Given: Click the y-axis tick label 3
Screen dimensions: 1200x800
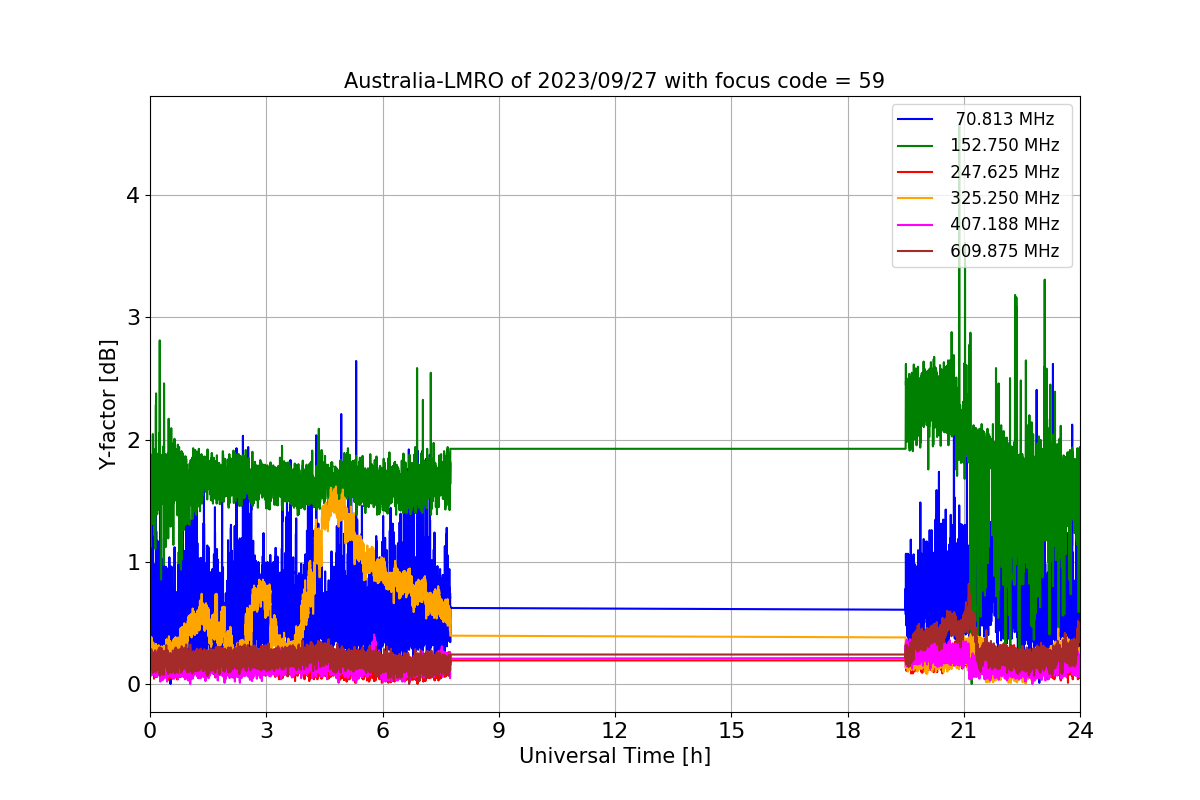Looking at the screenshot, I should [131, 317].
